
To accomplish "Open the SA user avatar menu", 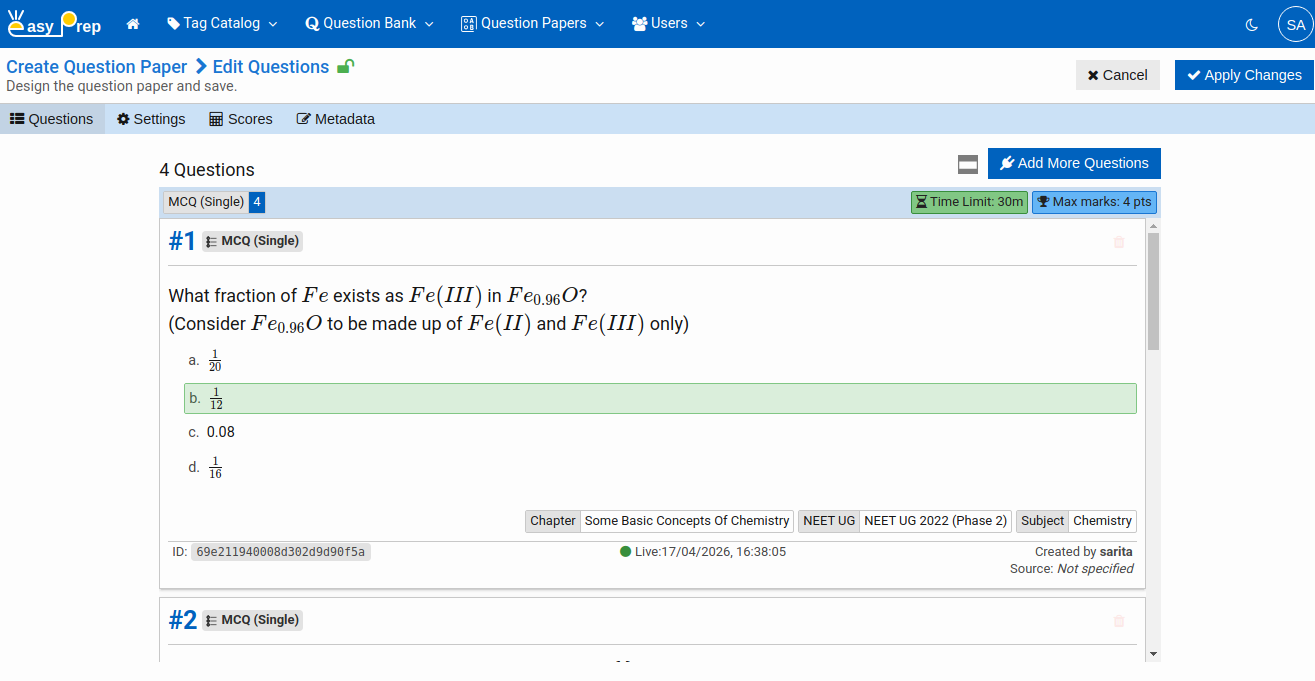I will click(x=1294, y=24).
